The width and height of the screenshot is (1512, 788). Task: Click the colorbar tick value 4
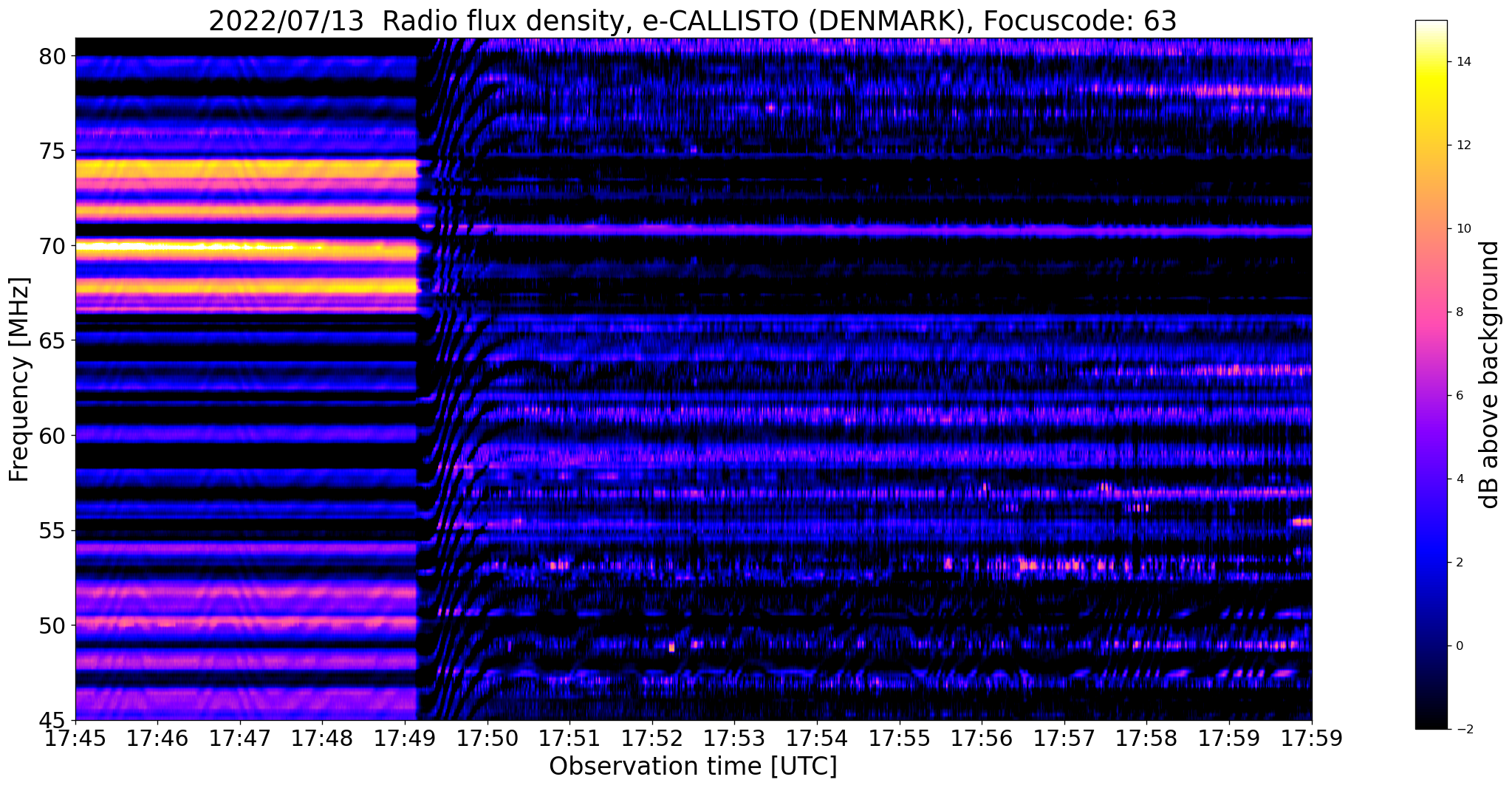coord(1459,479)
